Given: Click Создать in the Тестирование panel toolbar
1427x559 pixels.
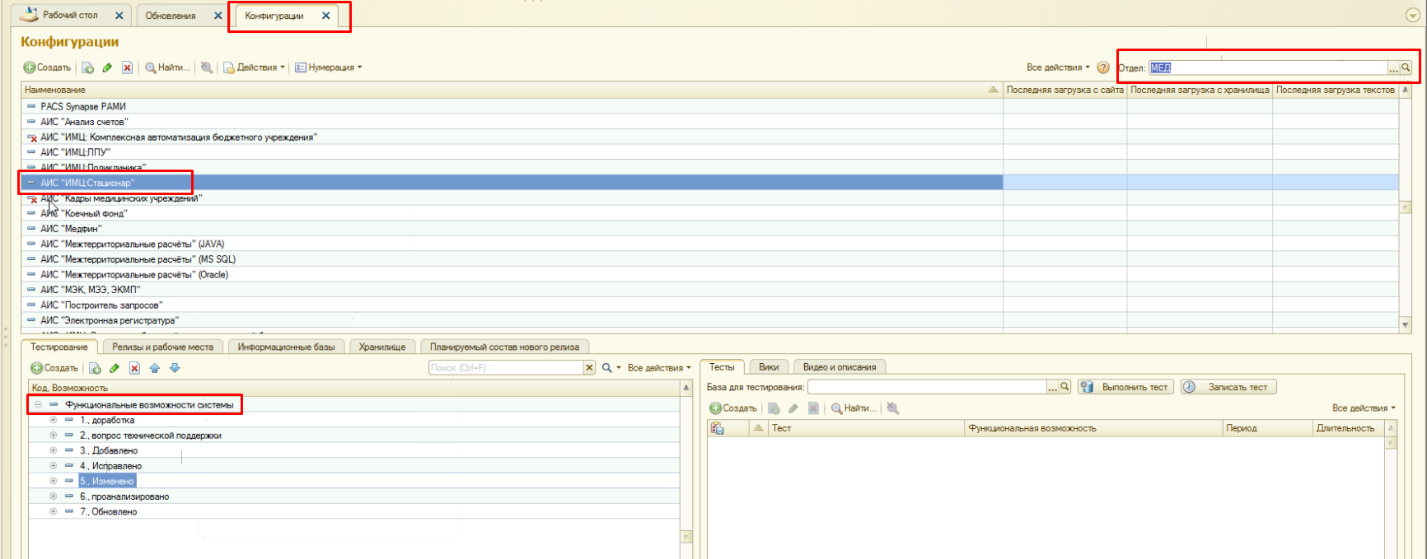Looking at the screenshot, I should pyautogui.click(x=54, y=368).
